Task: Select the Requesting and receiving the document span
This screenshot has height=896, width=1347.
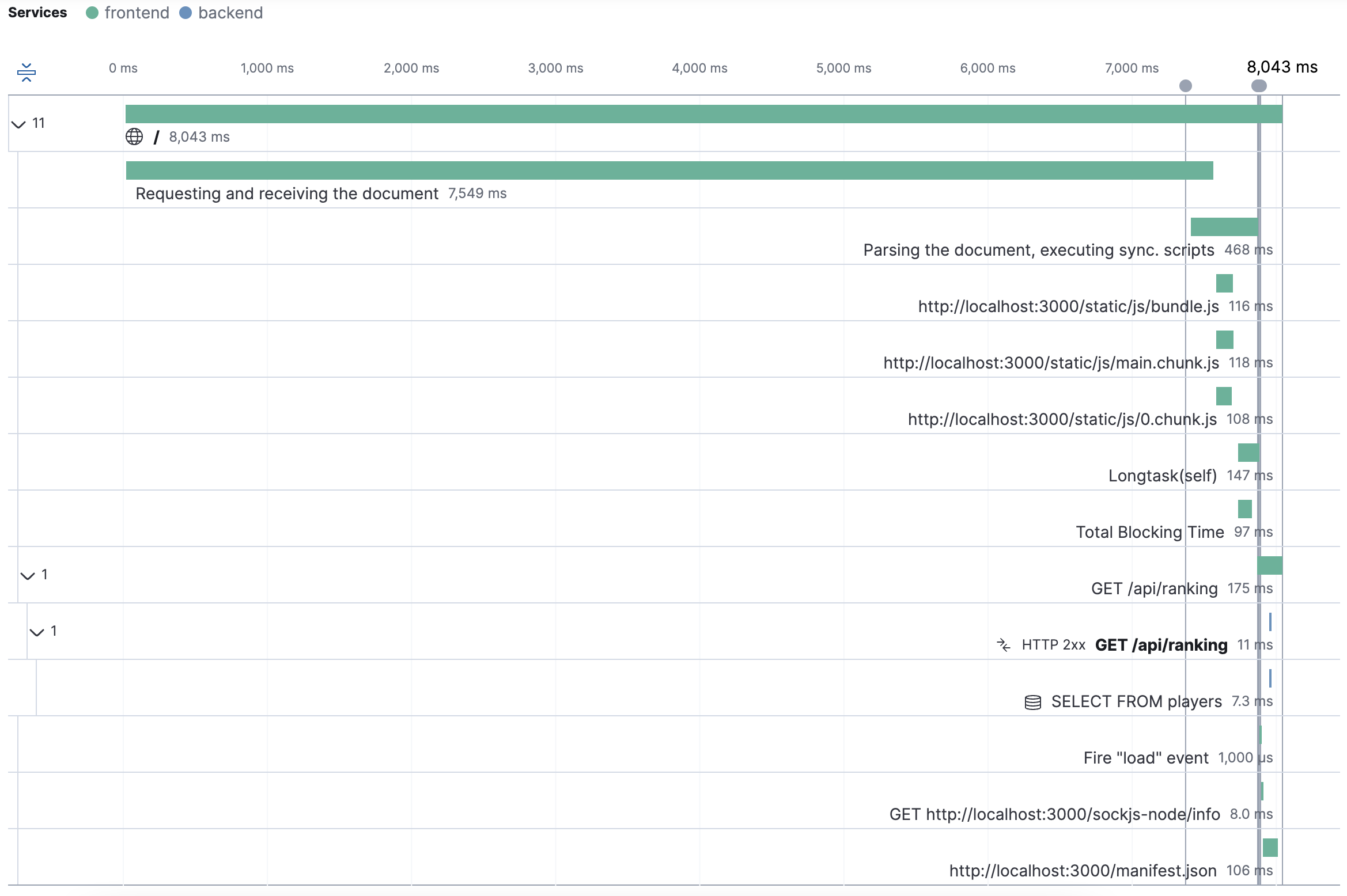Action: [286, 193]
